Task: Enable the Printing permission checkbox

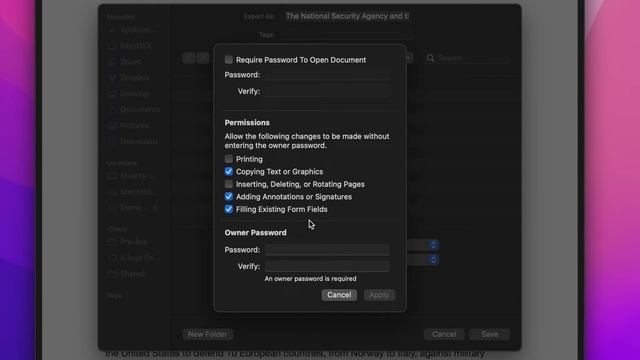Action: click(229, 159)
